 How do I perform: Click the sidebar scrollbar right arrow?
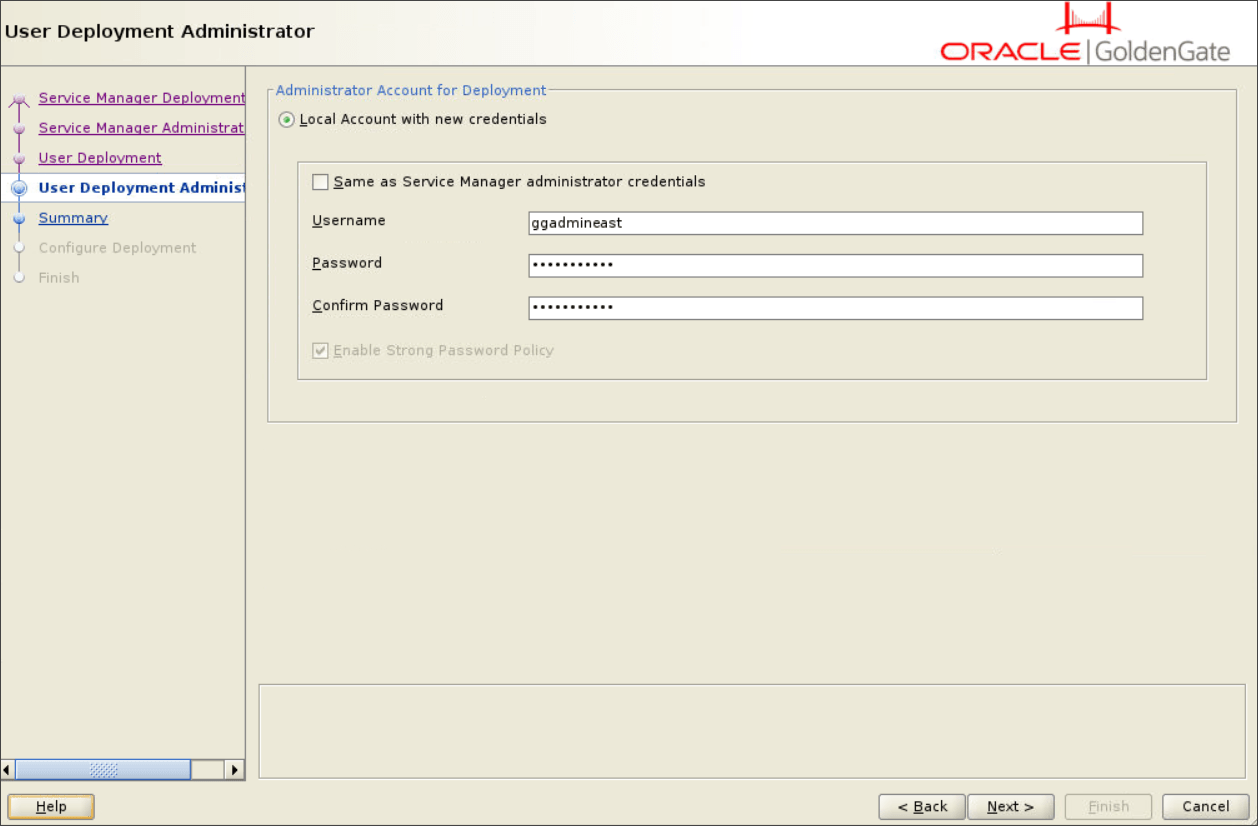point(235,770)
